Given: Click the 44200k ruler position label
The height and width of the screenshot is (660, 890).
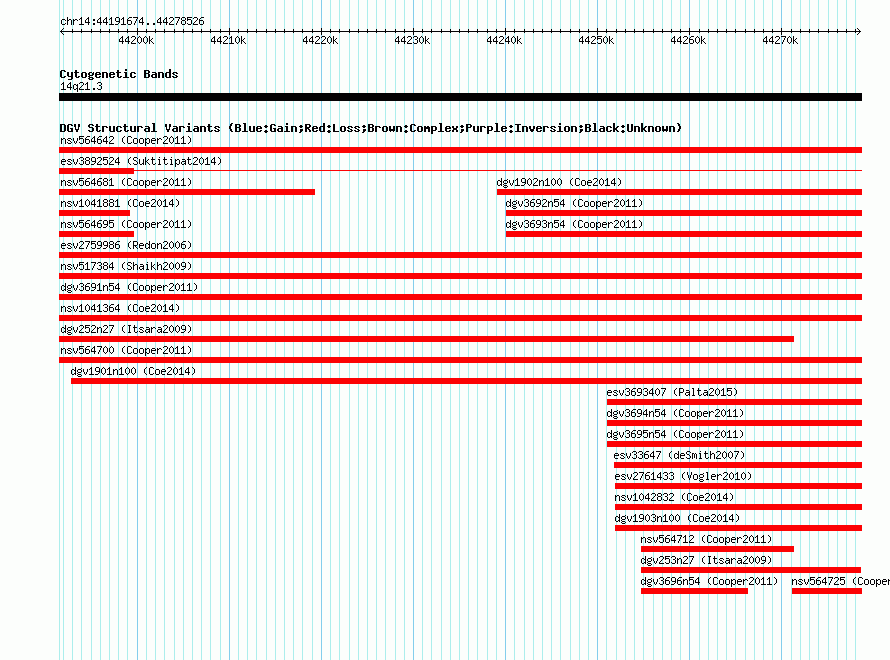Looking at the screenshot, I should [136, 40].
